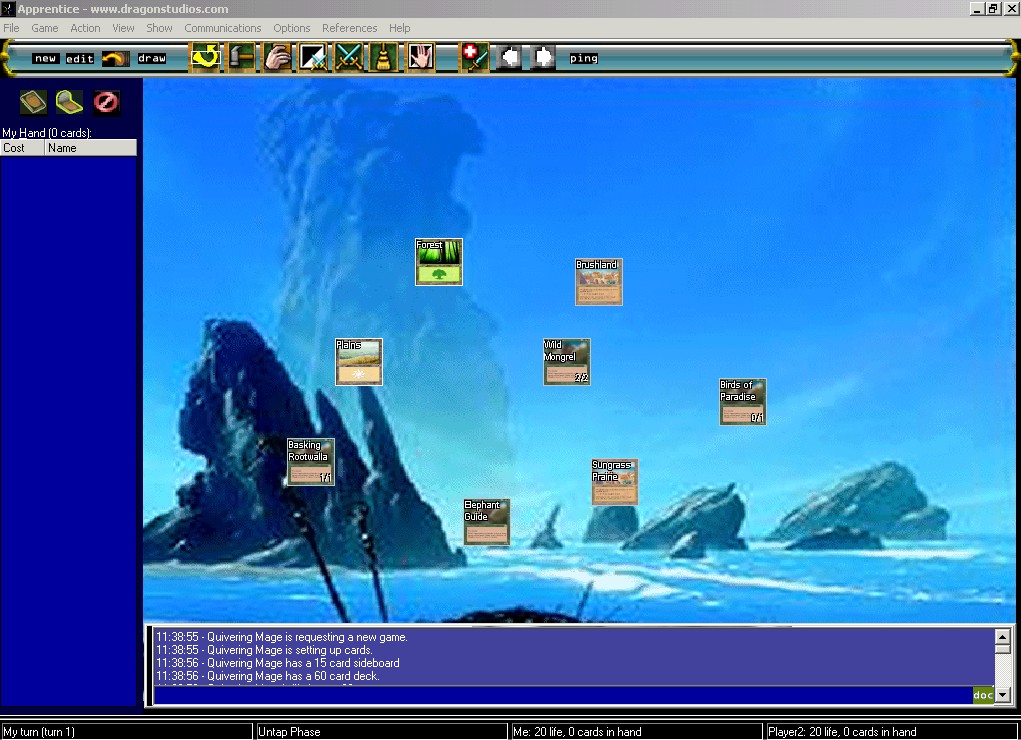Minimize the Apprentice window
The width and height of the screenshot is (1021, 740).
977,8
